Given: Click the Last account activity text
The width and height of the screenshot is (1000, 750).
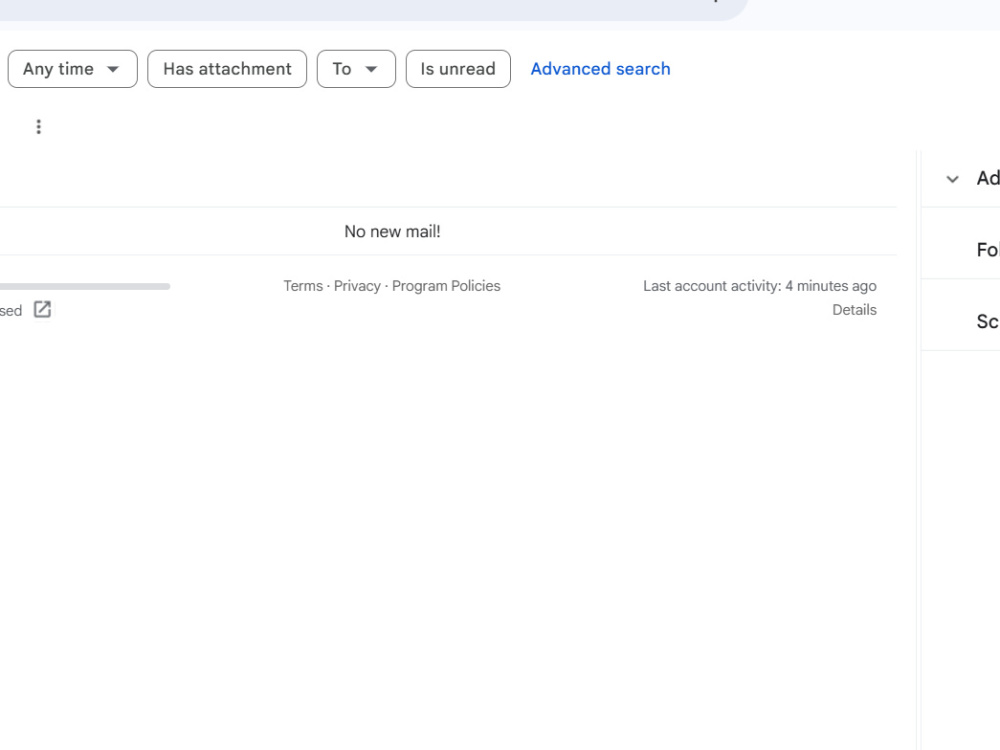Looking at the screenshot, I should point(760,286).
